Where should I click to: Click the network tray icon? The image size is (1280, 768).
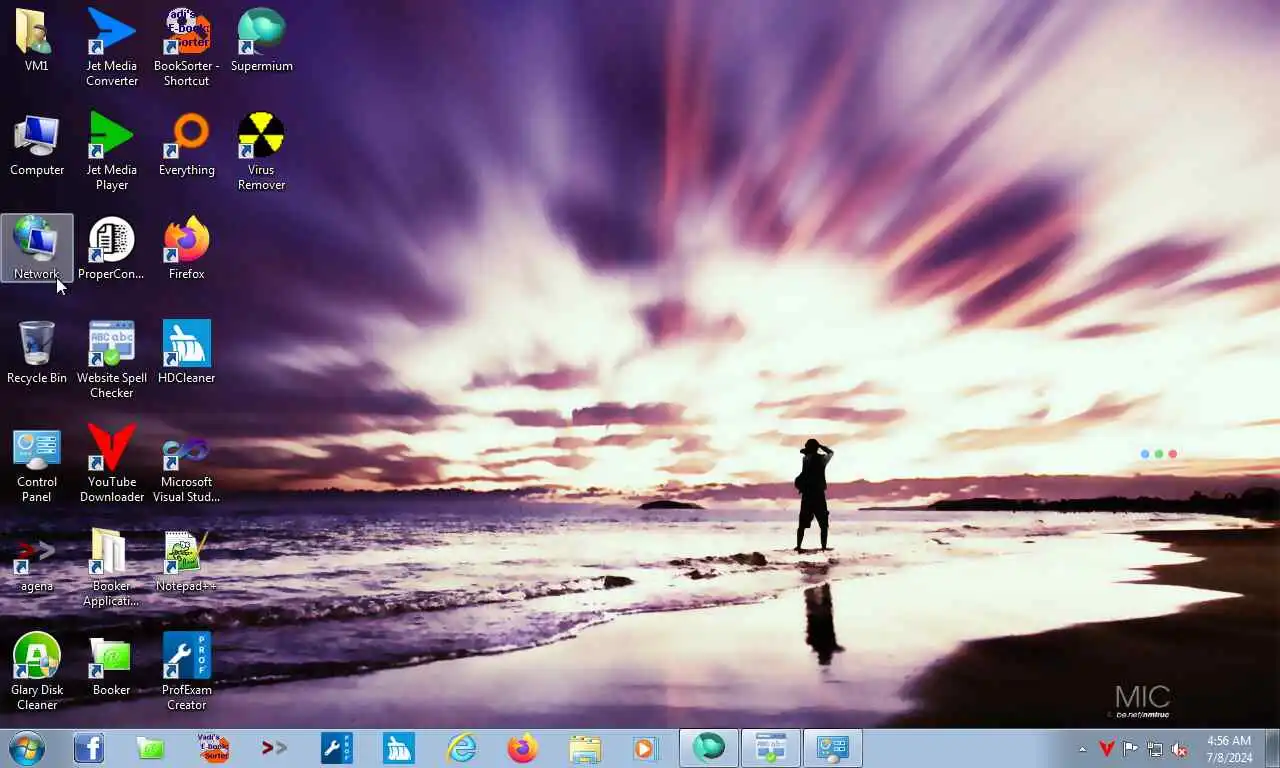[x=1155, y=749]
